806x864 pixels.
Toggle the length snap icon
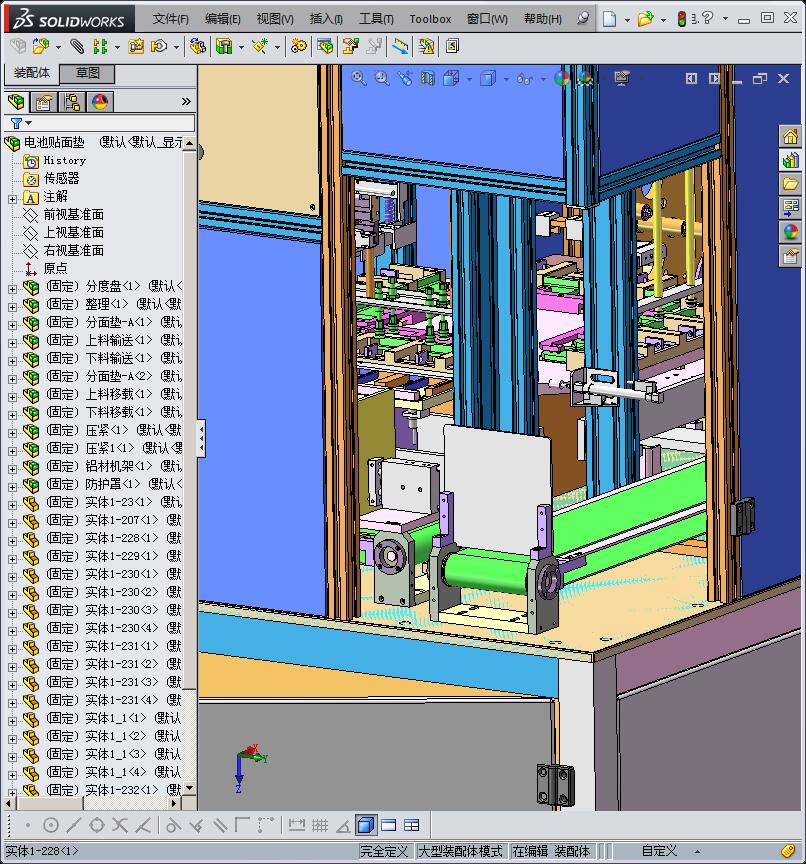pyautogui.click(x=296, y=825)
